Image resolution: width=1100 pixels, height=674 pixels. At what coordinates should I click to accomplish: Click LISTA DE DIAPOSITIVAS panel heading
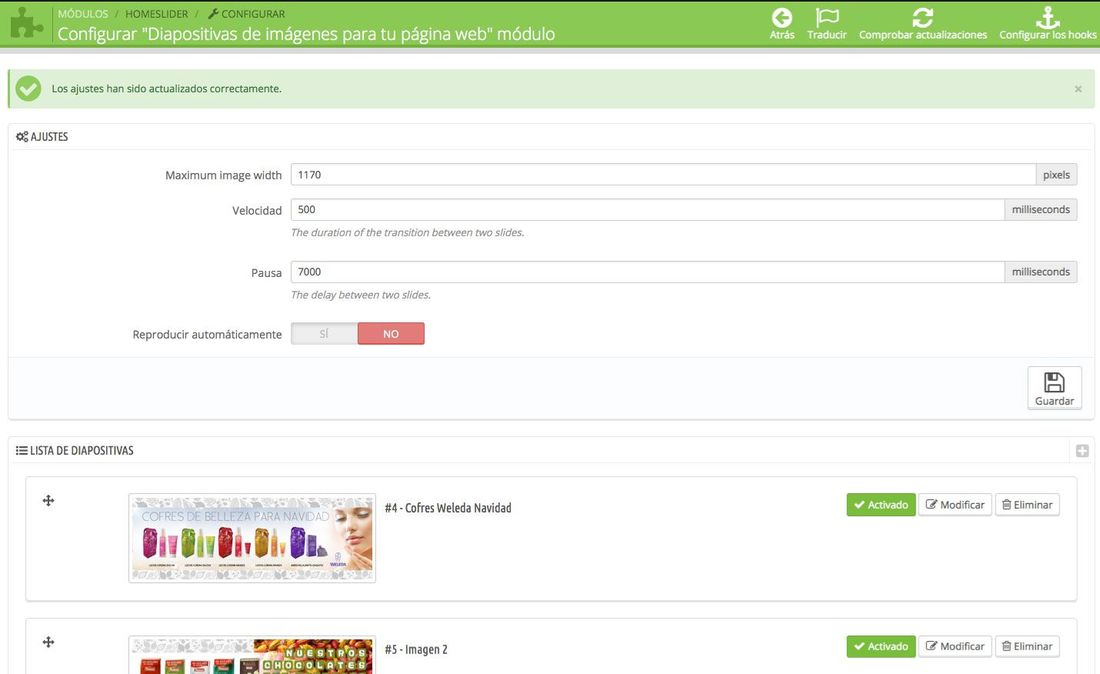[74, 450]
